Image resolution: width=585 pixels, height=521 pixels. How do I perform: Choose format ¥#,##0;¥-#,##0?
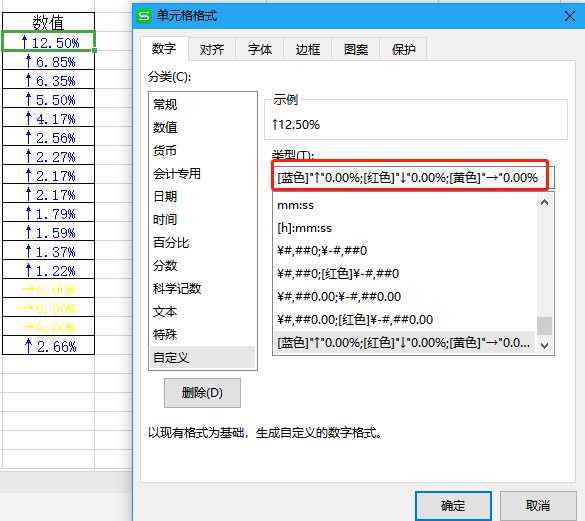click(405, 250)
